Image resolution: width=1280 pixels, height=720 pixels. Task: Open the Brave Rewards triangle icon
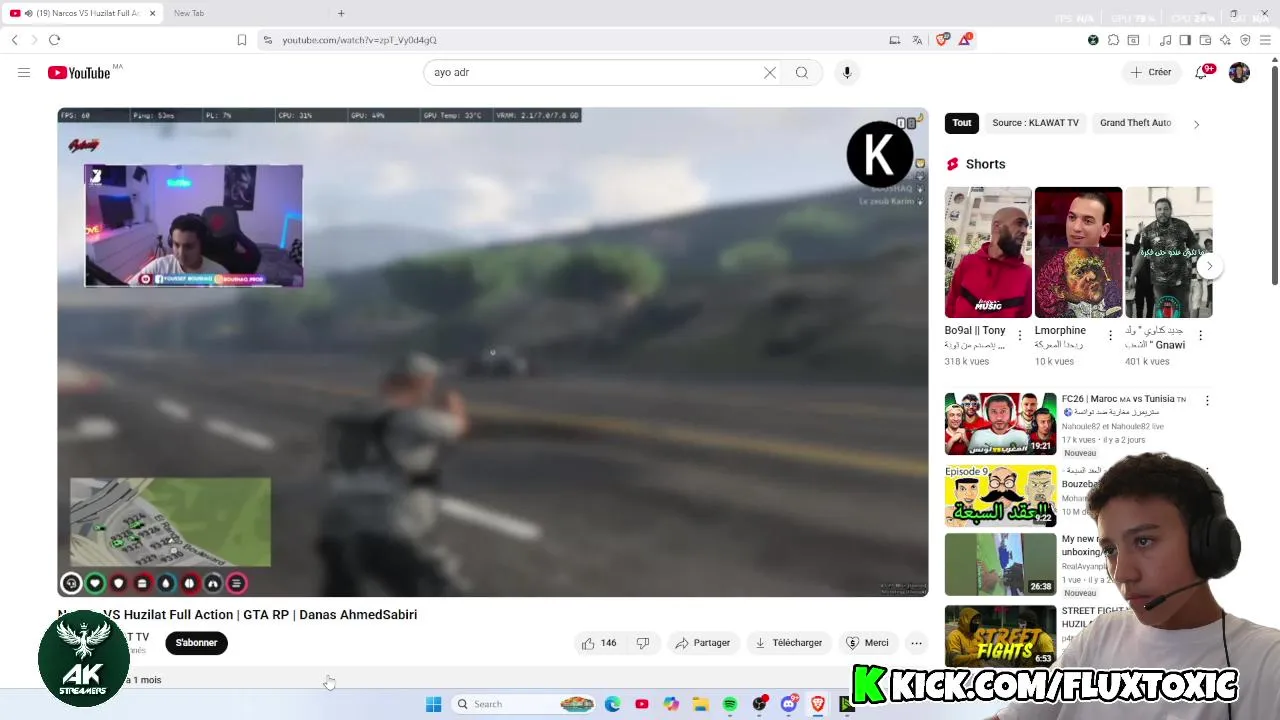(965, 40)
